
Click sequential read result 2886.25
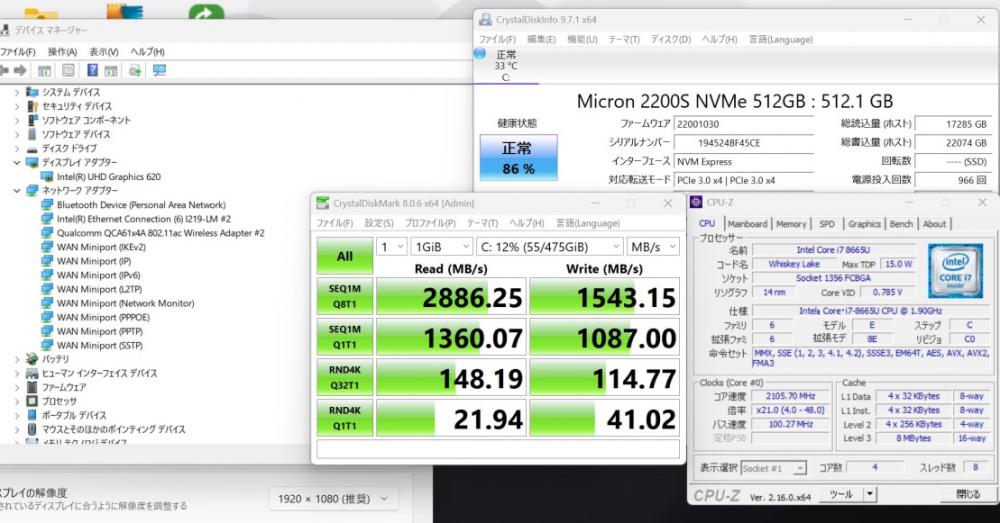pyautogui.click(x=452, y=297)
